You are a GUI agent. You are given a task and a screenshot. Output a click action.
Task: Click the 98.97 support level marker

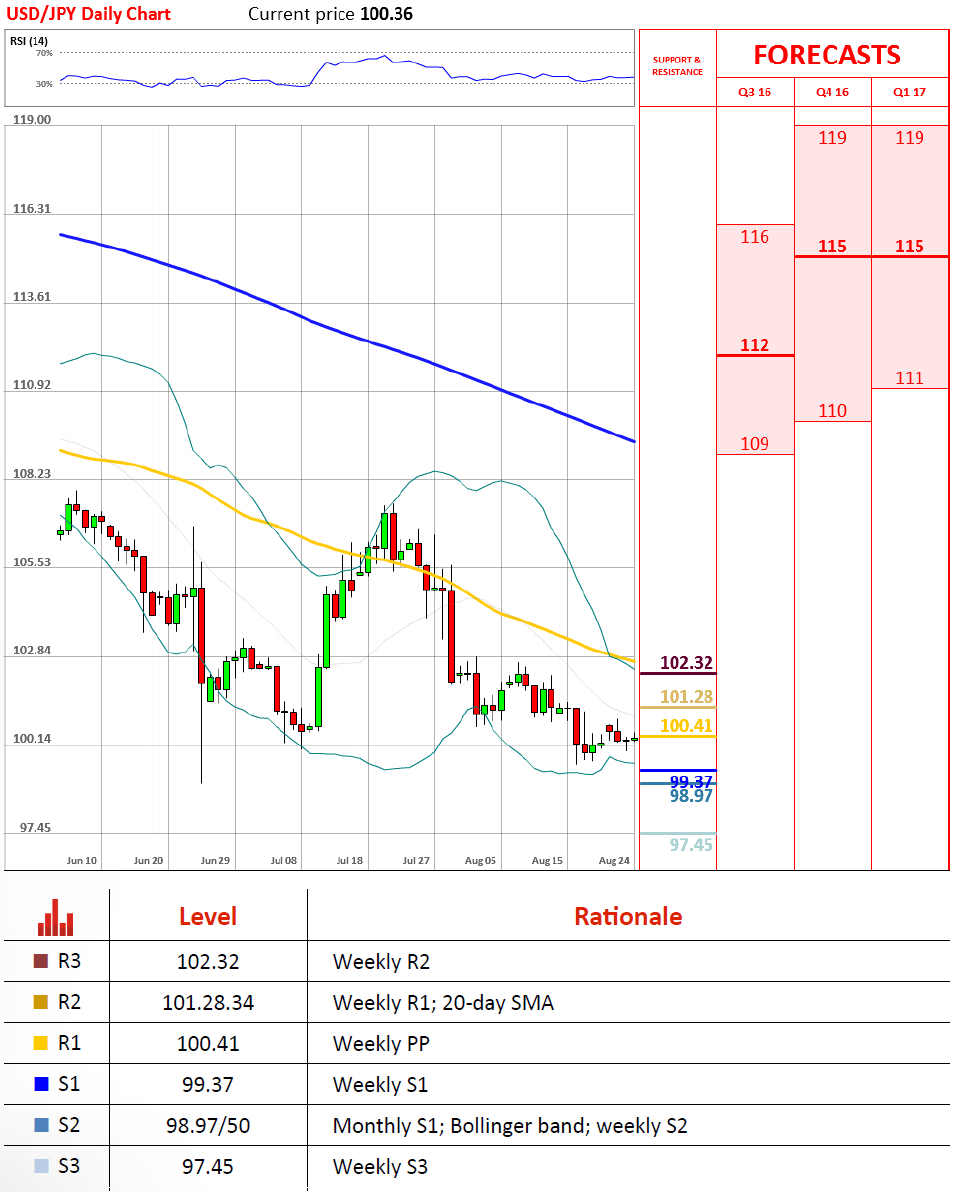pos(691,797)
